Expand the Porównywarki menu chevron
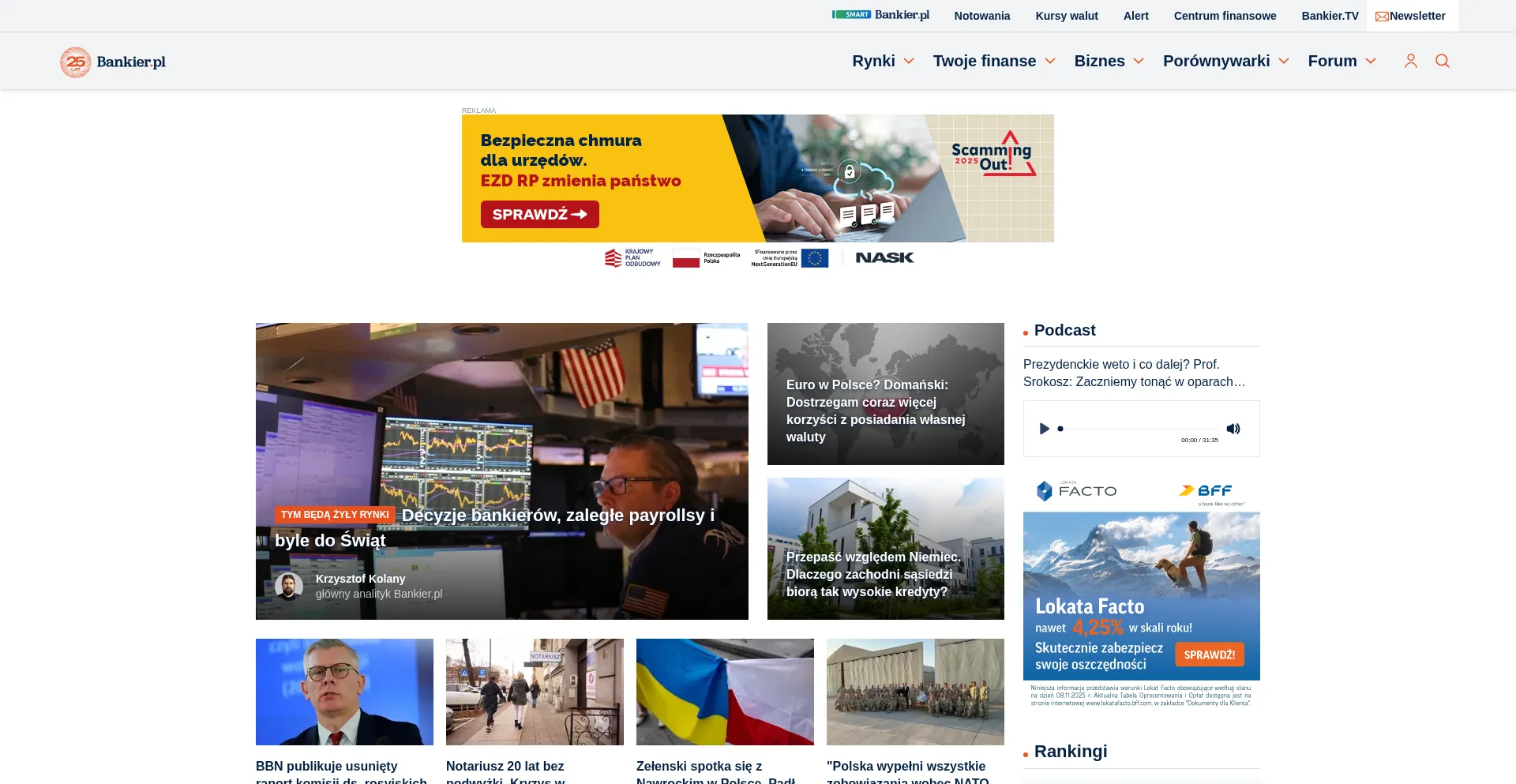The width and height of the screenshot is (1516, 784). (1284, 61)
